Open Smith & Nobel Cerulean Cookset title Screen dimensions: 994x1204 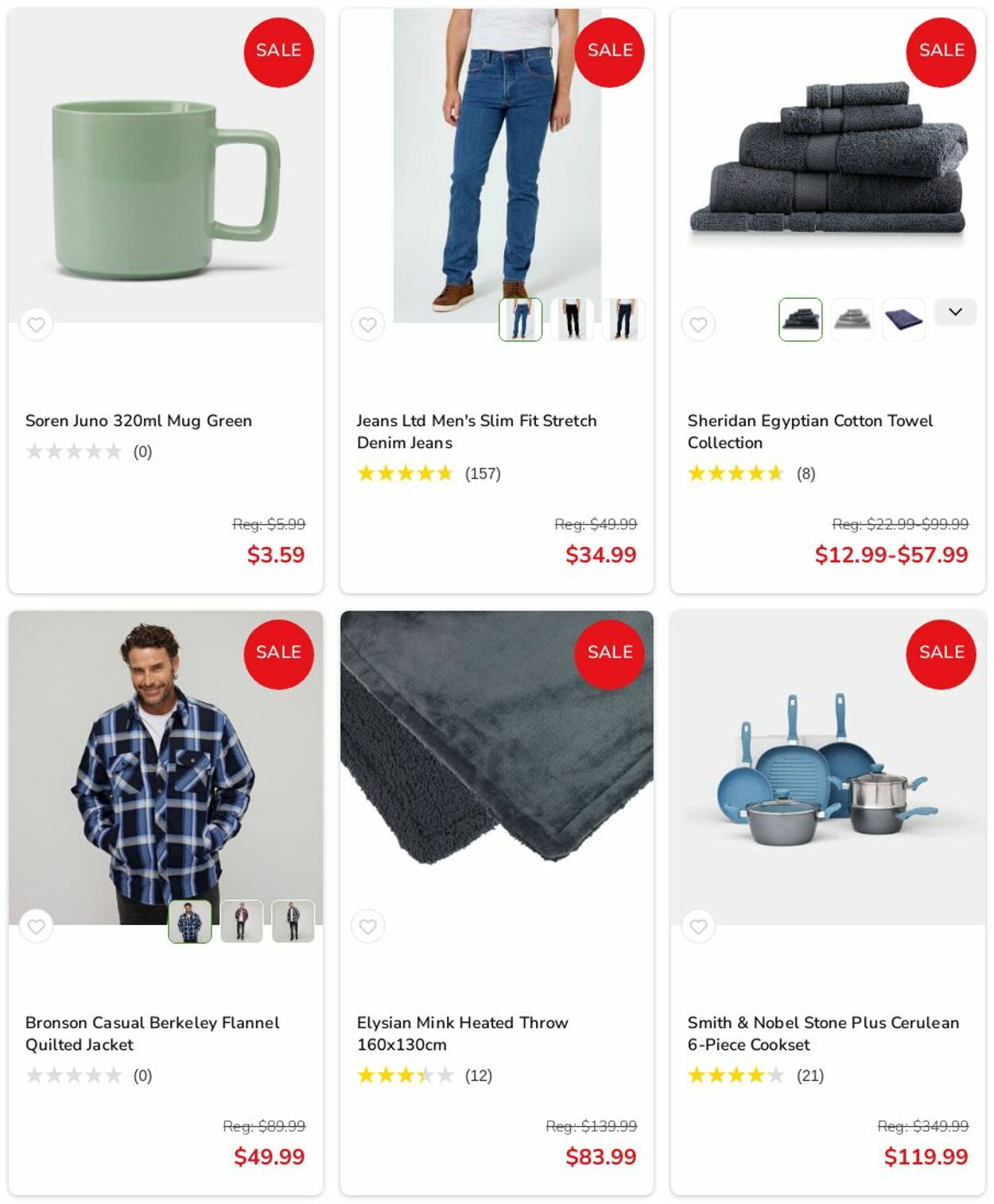823,1034
